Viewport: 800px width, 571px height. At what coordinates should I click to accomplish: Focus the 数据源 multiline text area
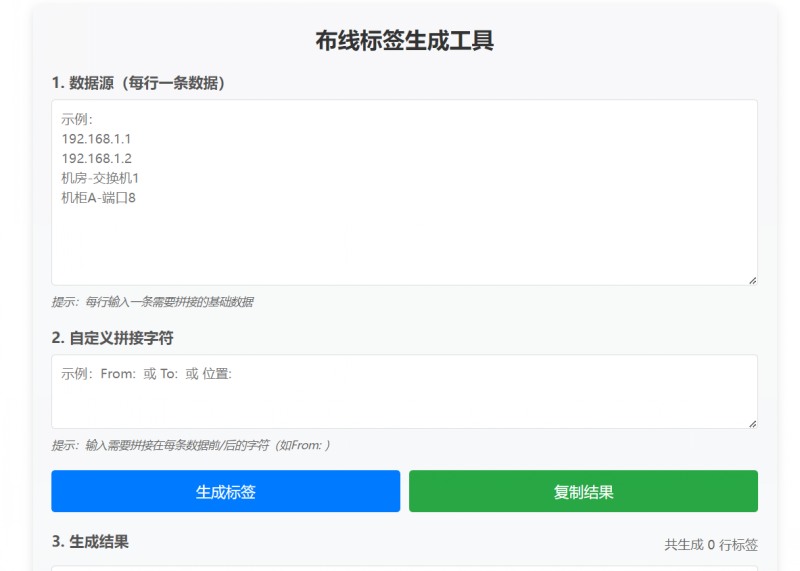[x=404, y=240]
